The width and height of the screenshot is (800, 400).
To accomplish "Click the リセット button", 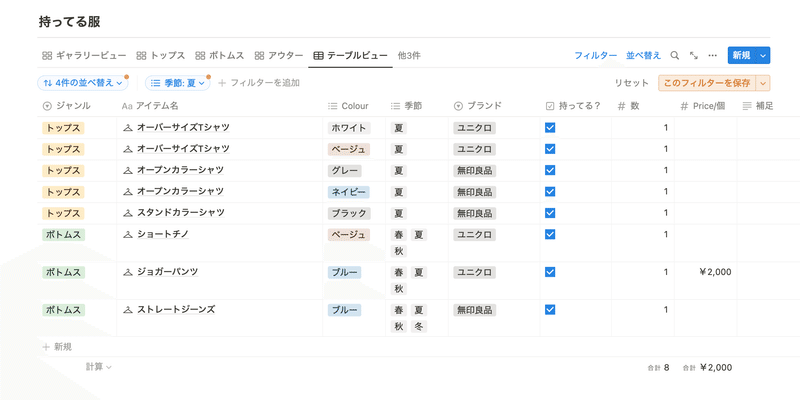I will 632,83.
